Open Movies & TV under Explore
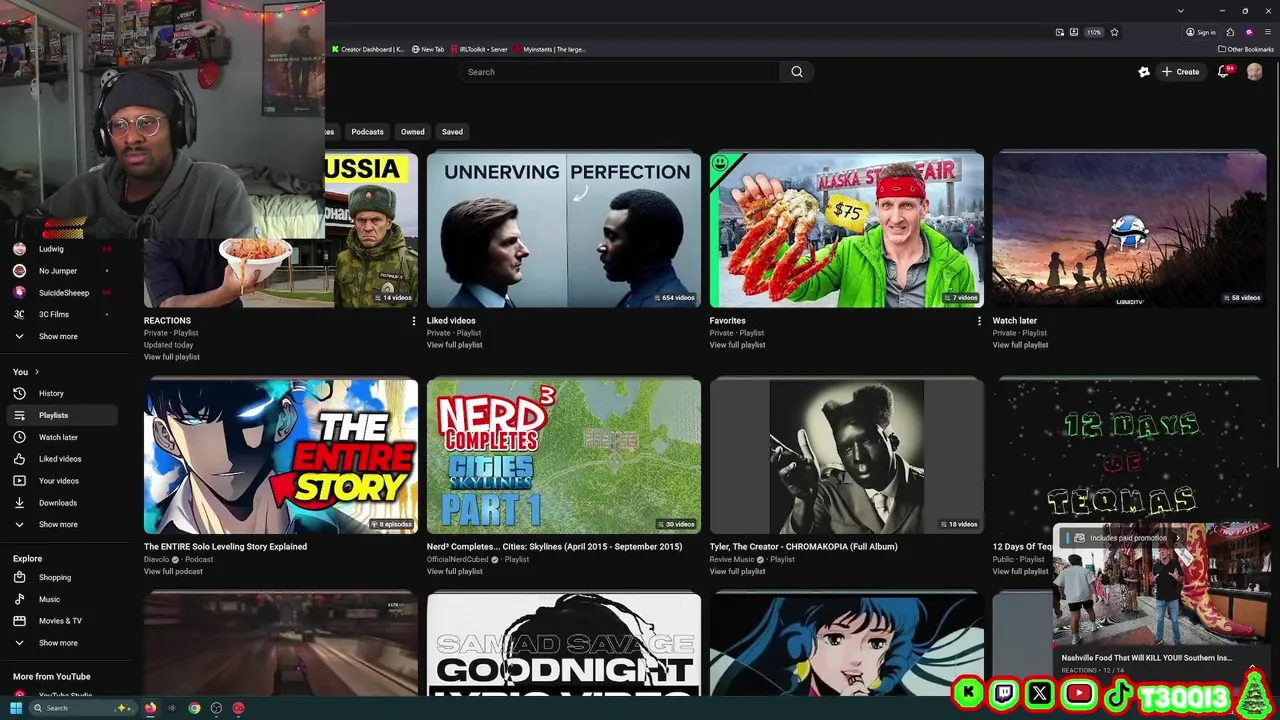Image resolution: width=1280 pixels, height=720 pixels. [x=64, y=621]
